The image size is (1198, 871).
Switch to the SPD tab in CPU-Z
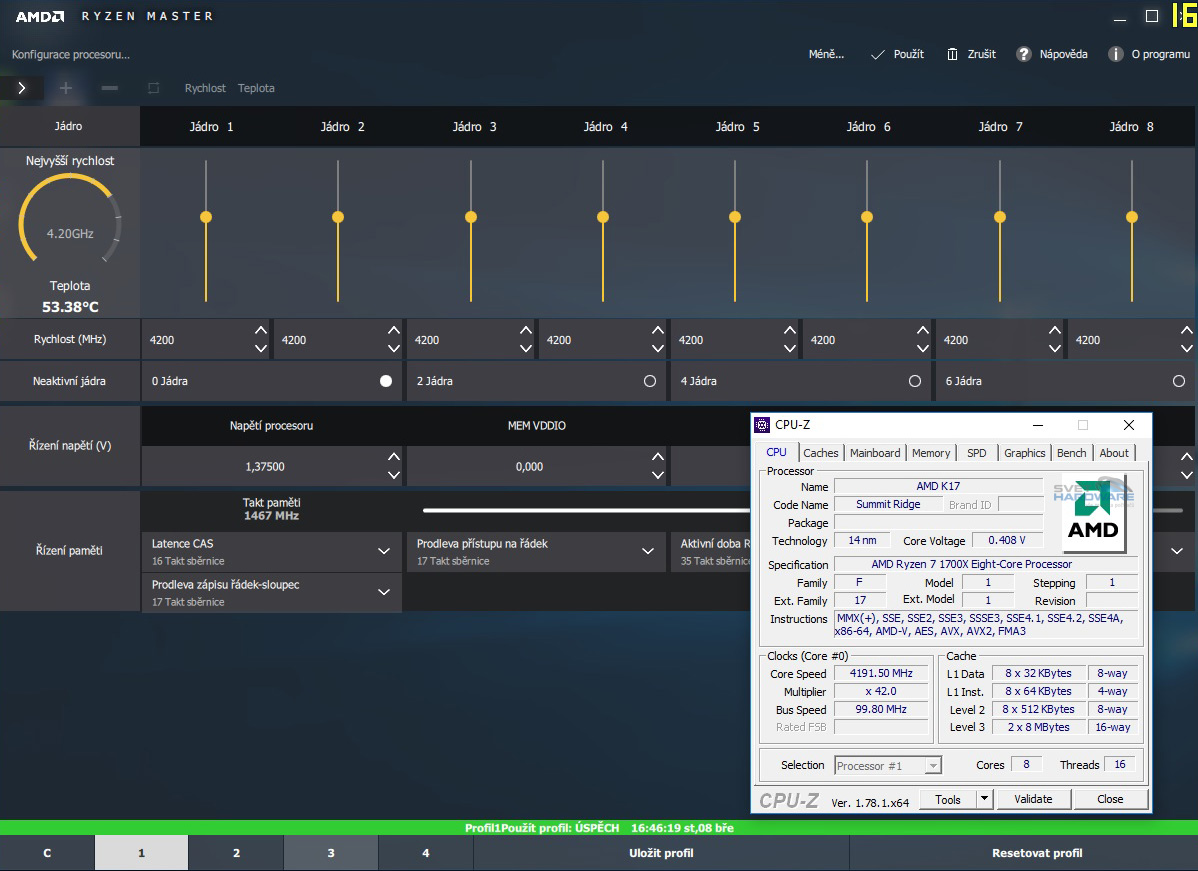976,452
